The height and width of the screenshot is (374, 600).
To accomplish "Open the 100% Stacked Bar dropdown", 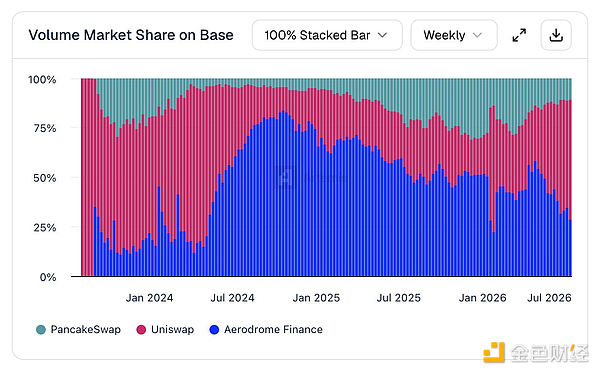I will [x=327, y=35].
